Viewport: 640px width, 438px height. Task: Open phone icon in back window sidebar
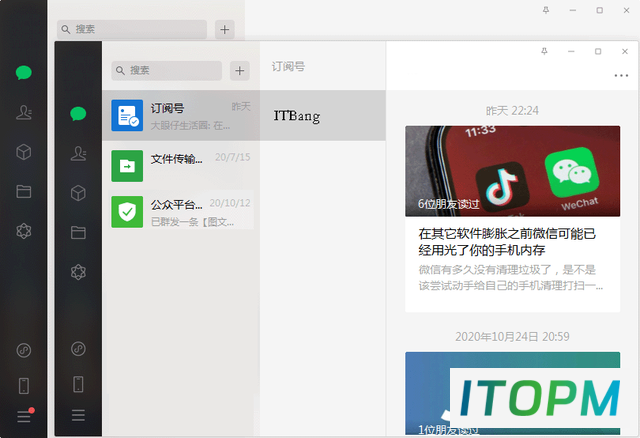[24, 386]
